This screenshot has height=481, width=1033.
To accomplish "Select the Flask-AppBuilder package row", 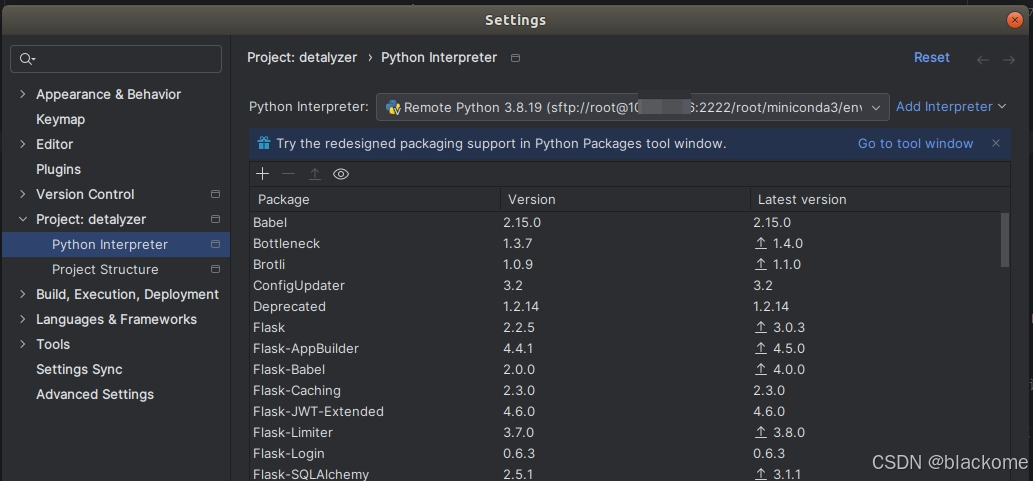I will click(625, 349).
